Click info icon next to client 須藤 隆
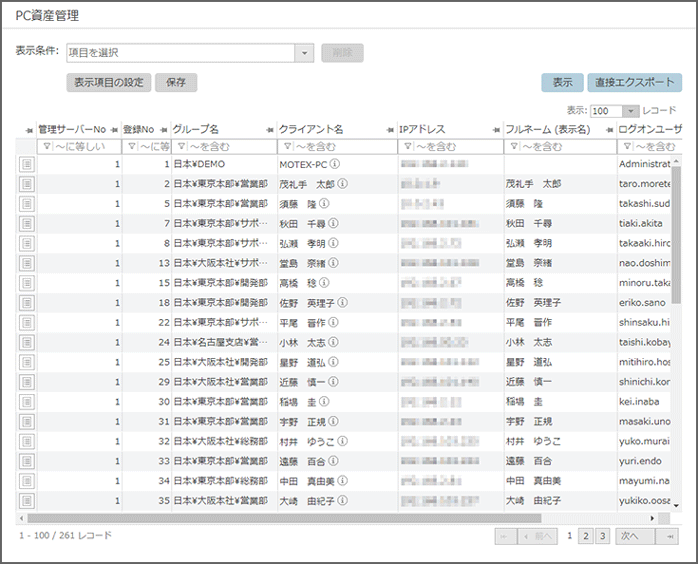The image size is (698, 564). (x=325, y=203)
